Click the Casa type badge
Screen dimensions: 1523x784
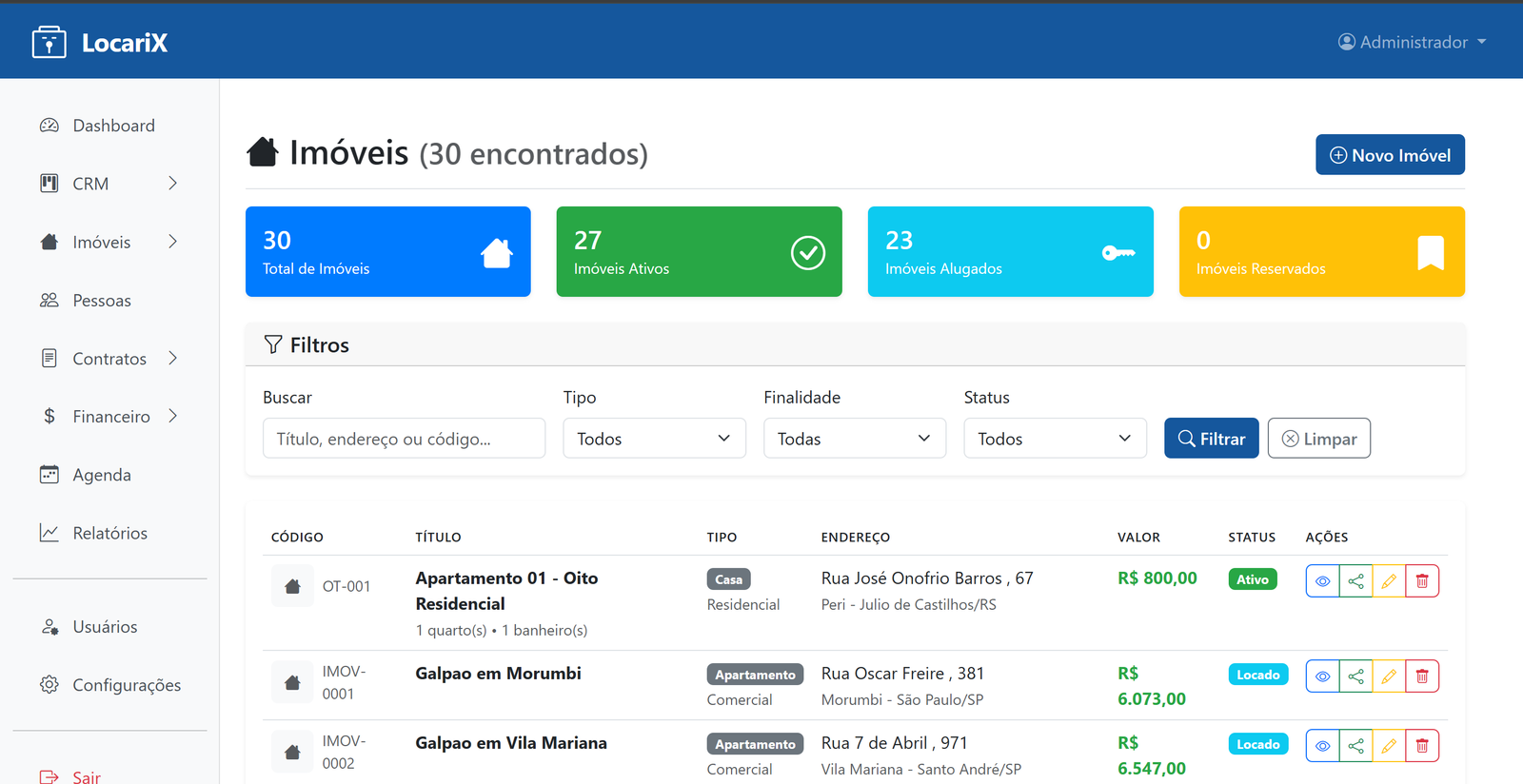728,579
